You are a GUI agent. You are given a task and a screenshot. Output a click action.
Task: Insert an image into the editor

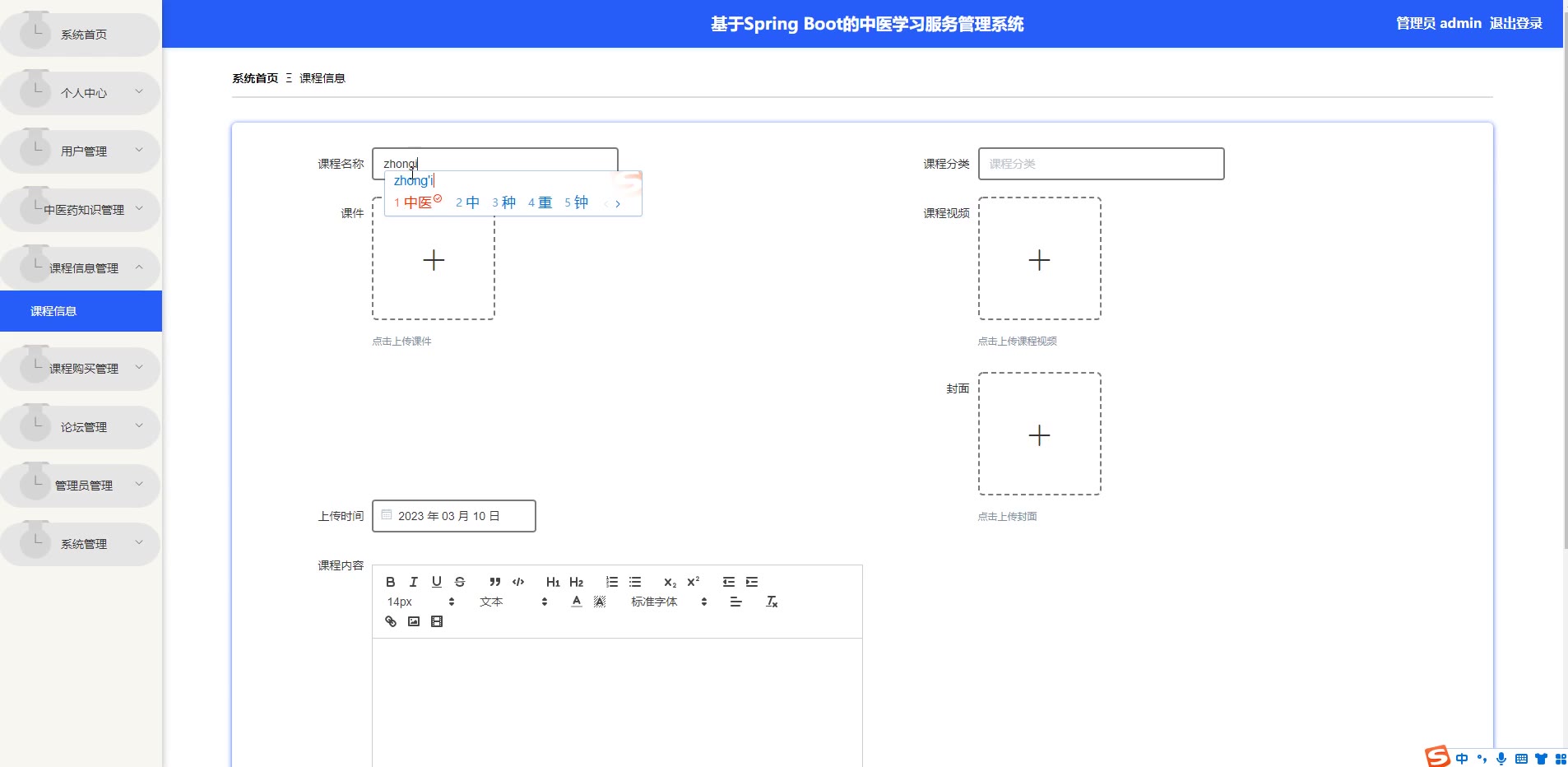pos(414,621)
